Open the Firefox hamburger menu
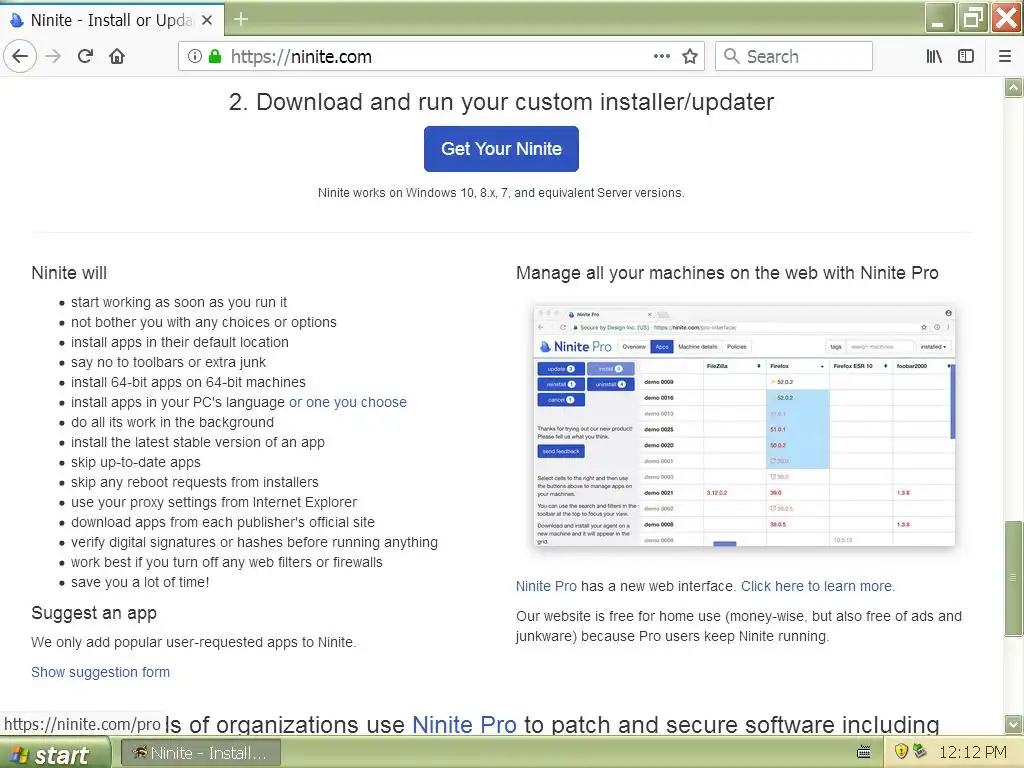Screen dimensions: 1024x768 [x=1004, y=56]
